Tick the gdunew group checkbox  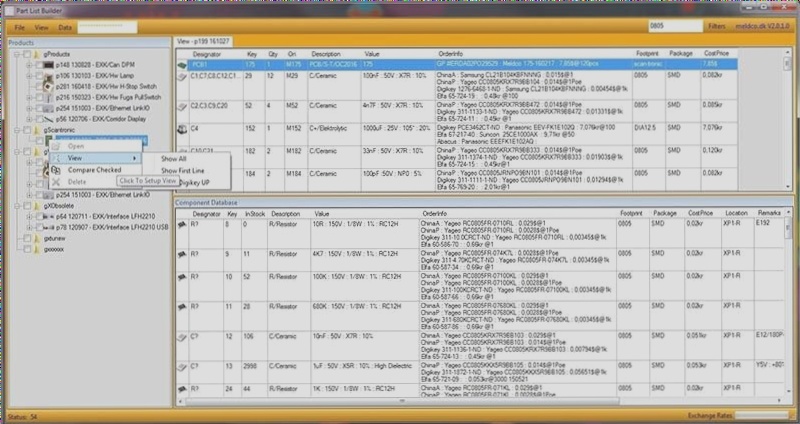pos(24,241)
